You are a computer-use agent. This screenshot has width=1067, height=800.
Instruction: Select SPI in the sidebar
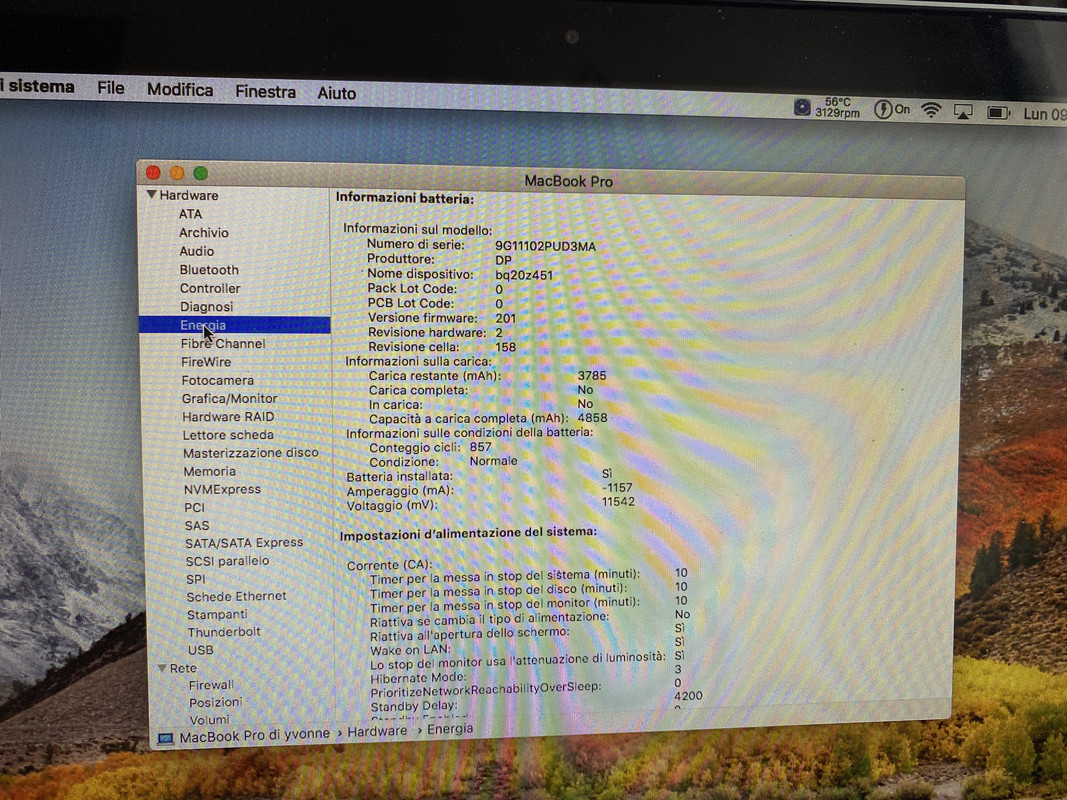[x=195, y=579]
